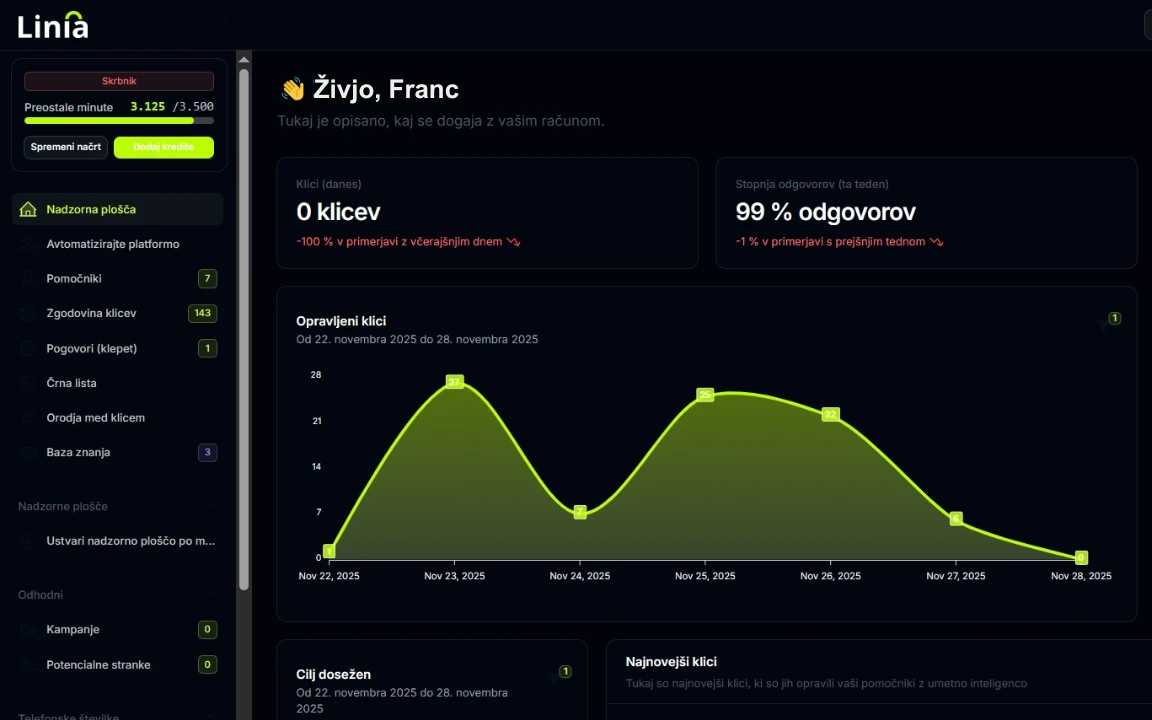
Task: Click the 143 badge beside Zgodovina klicev
Action: coord(203,314)
